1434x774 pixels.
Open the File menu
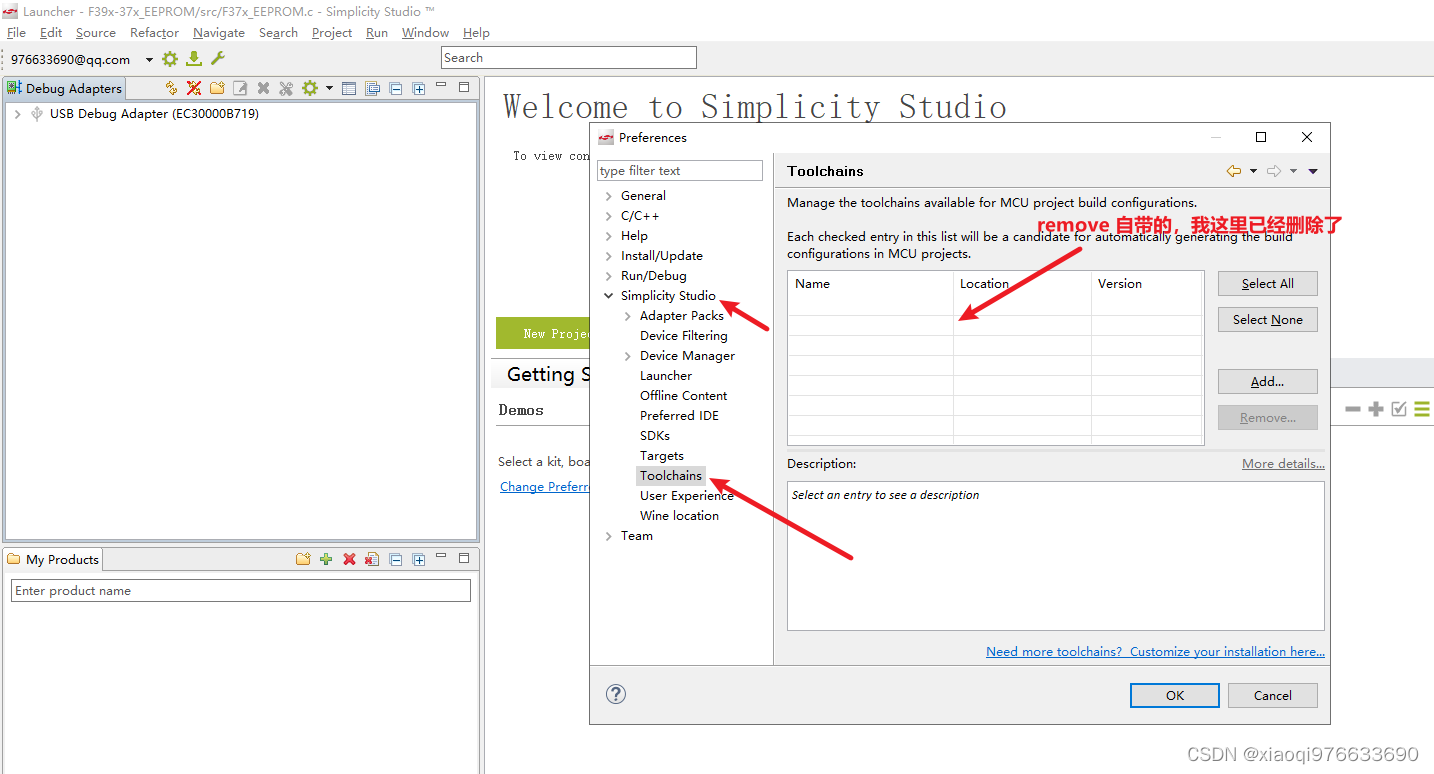point(17,33)
